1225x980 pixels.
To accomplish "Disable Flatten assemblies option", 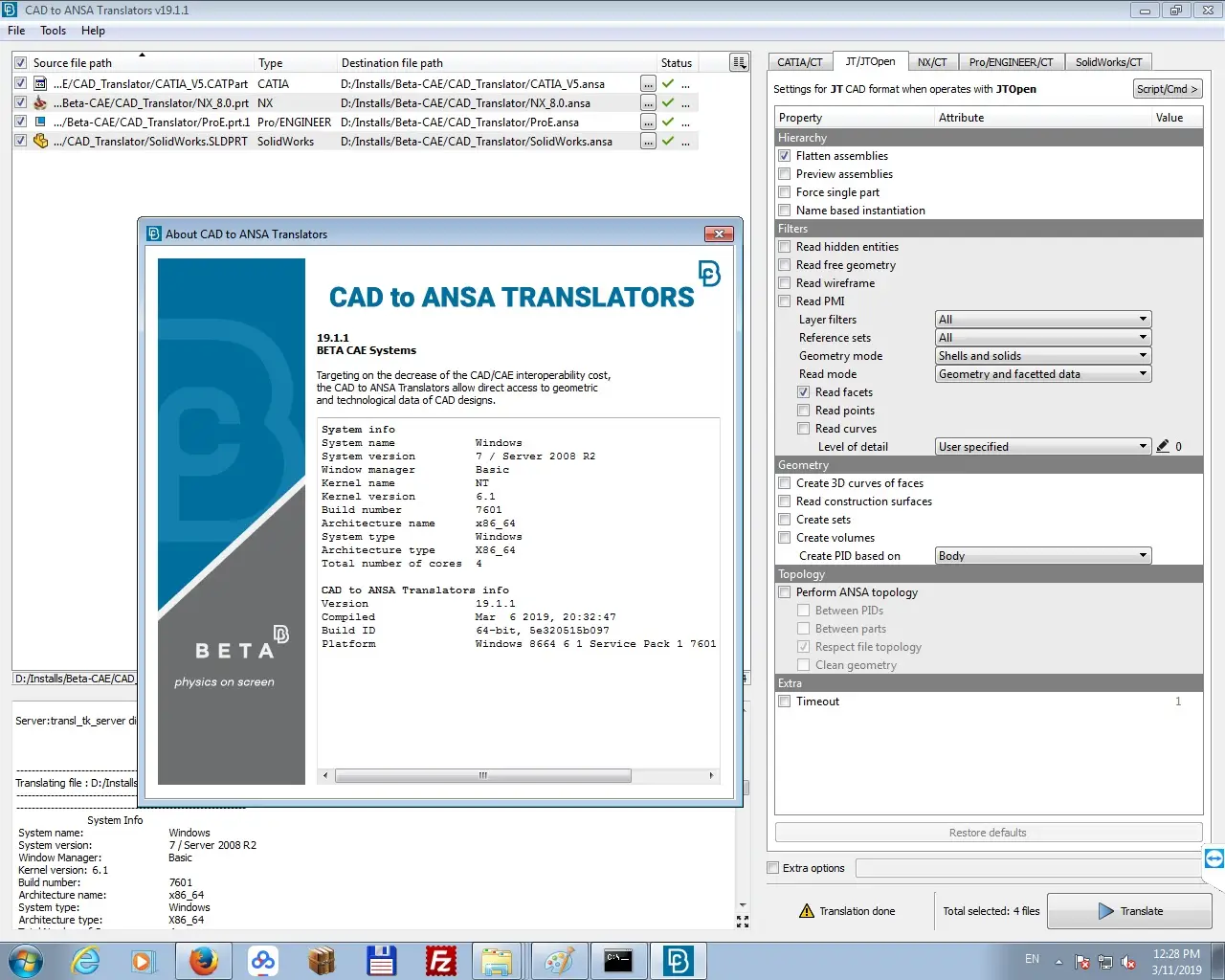I will pyautogui.click(x=785, y=156).
